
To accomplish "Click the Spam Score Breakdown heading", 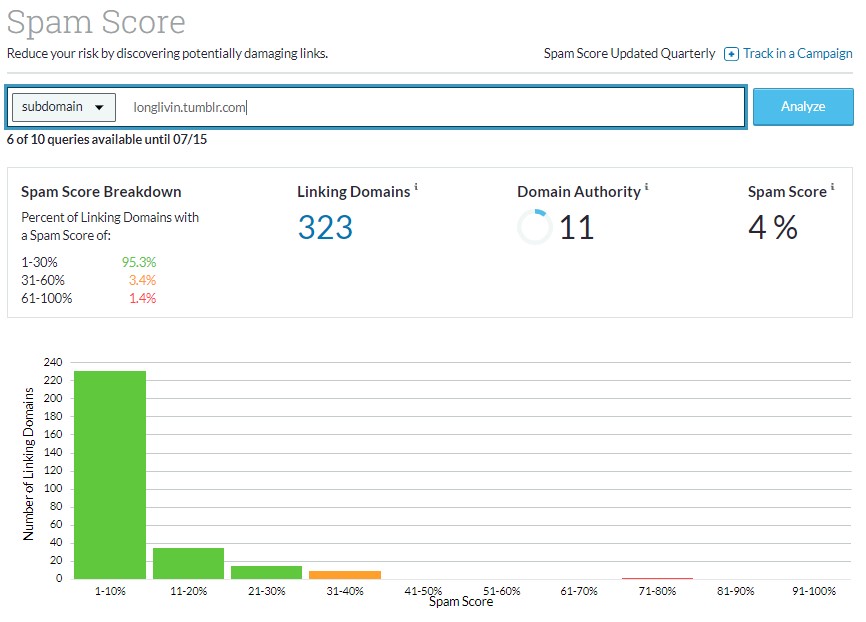I will (x=101, y=192).
